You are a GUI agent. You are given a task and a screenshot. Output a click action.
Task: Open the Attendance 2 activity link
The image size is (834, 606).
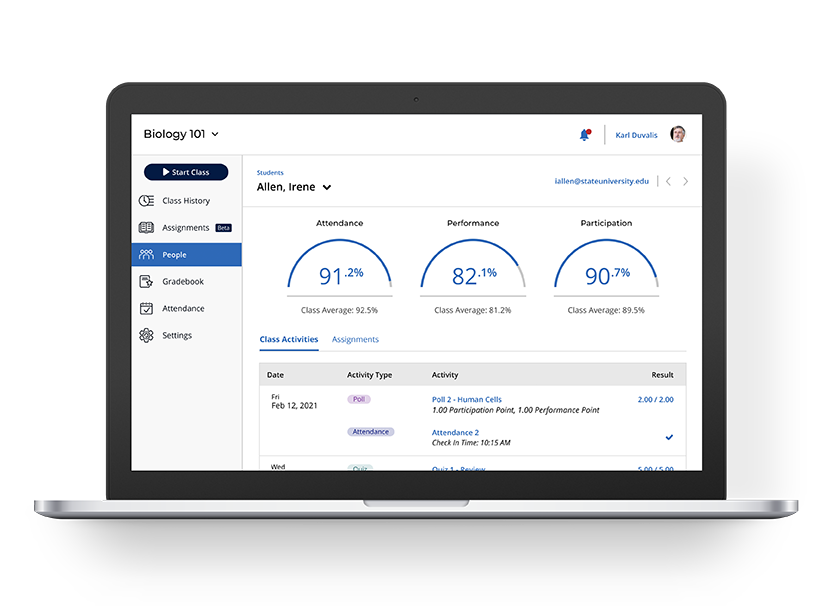[455, 433]
